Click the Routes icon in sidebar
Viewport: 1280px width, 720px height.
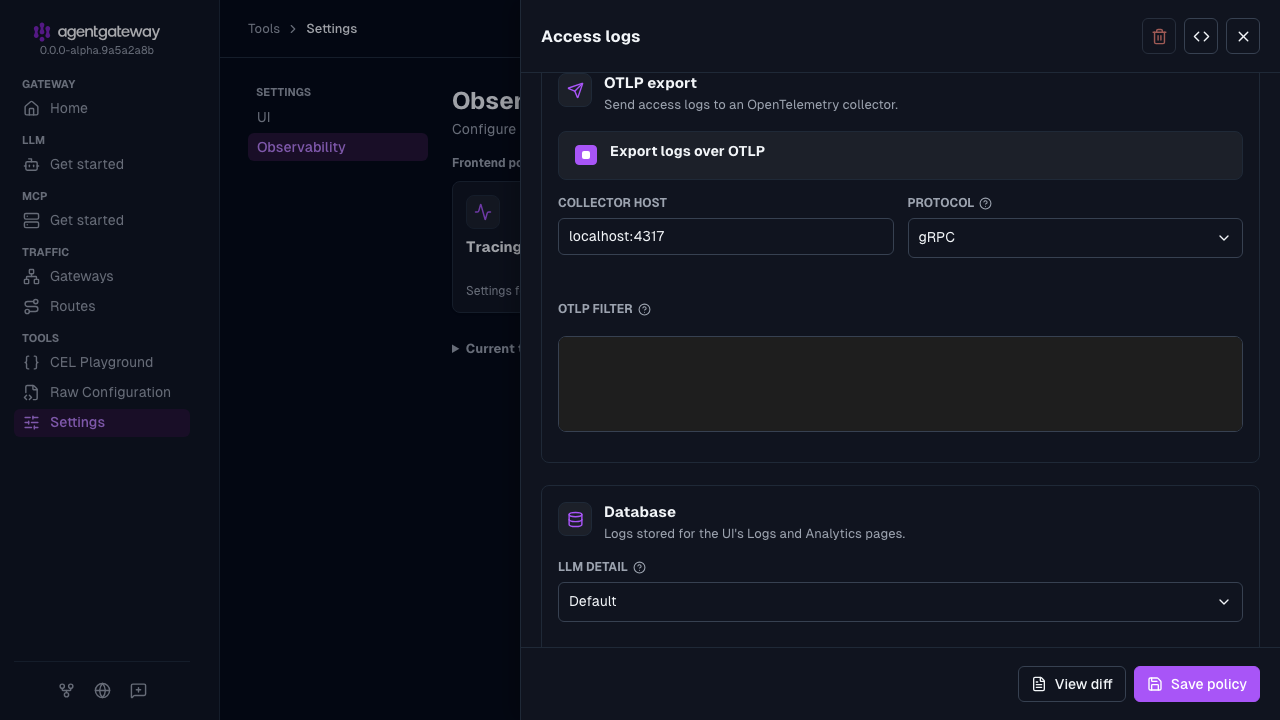[x=32, y=306]
